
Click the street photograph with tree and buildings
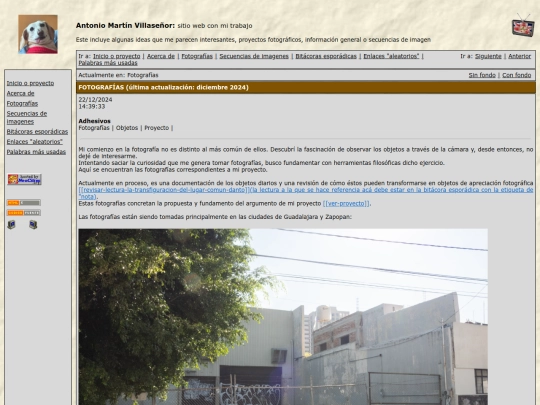[283, 317]
